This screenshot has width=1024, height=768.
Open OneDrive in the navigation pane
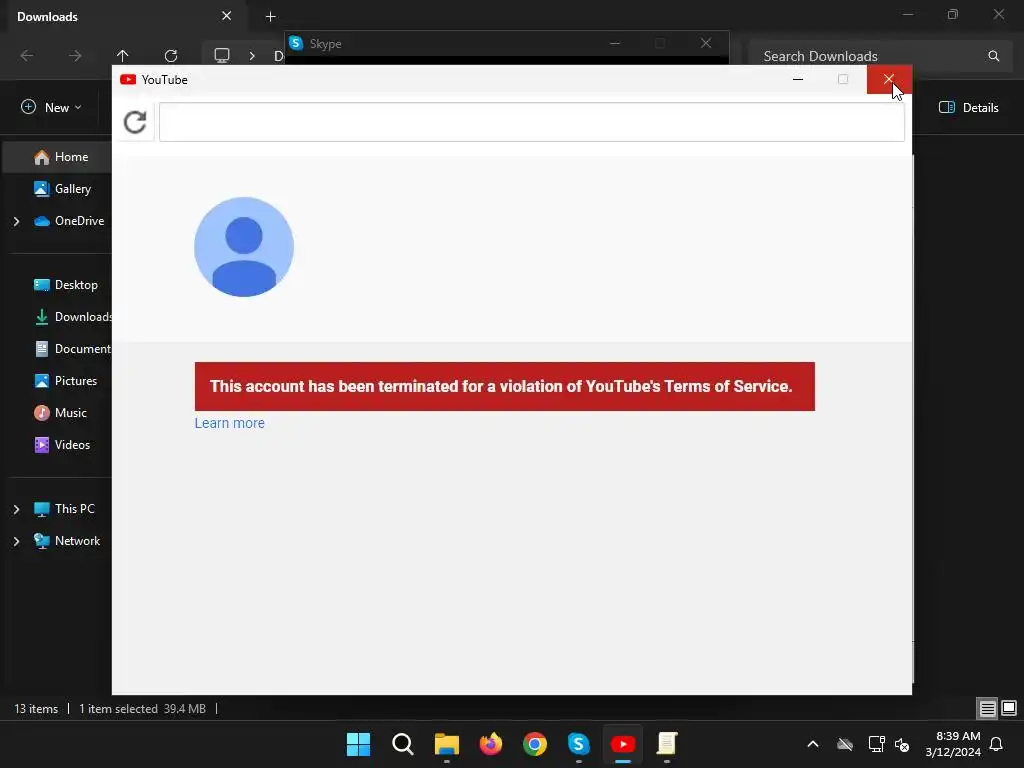coord(69,221)
